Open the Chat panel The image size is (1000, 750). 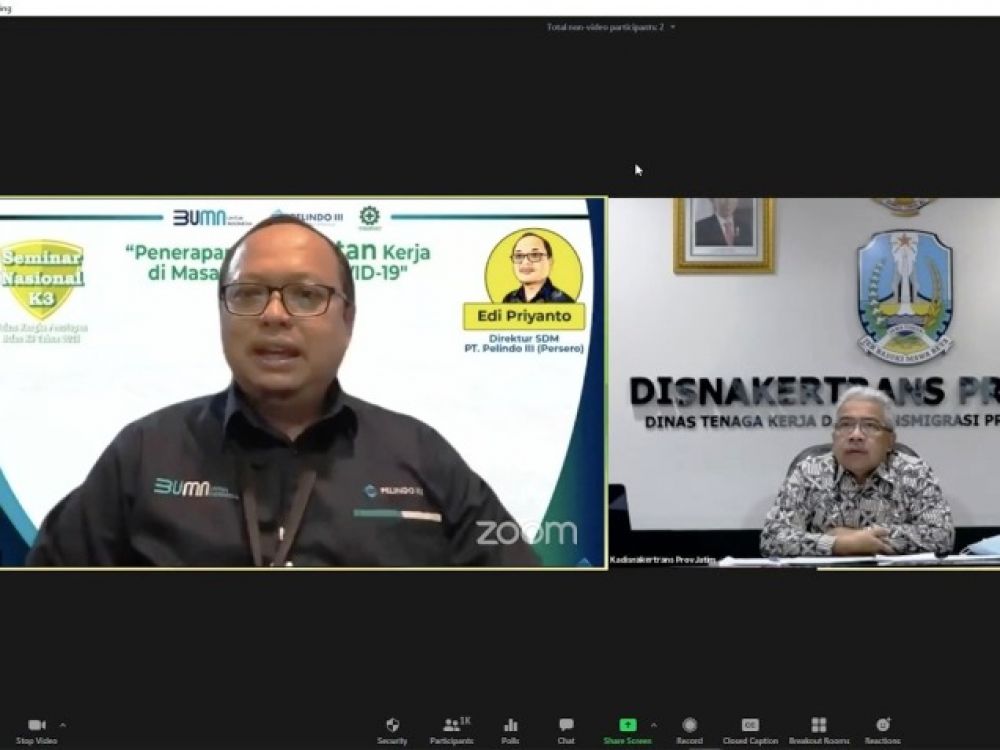click(x=566, y=725)
